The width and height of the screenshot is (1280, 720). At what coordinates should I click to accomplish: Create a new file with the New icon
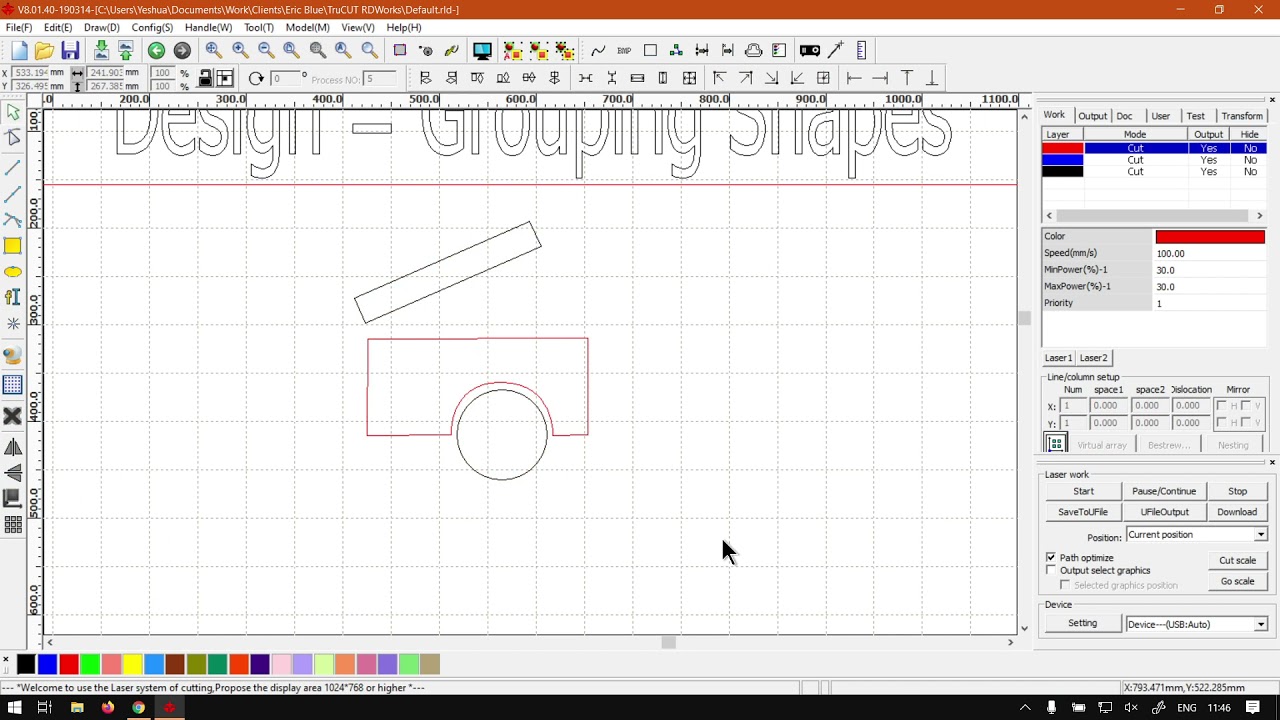click(x=19, y=51)
